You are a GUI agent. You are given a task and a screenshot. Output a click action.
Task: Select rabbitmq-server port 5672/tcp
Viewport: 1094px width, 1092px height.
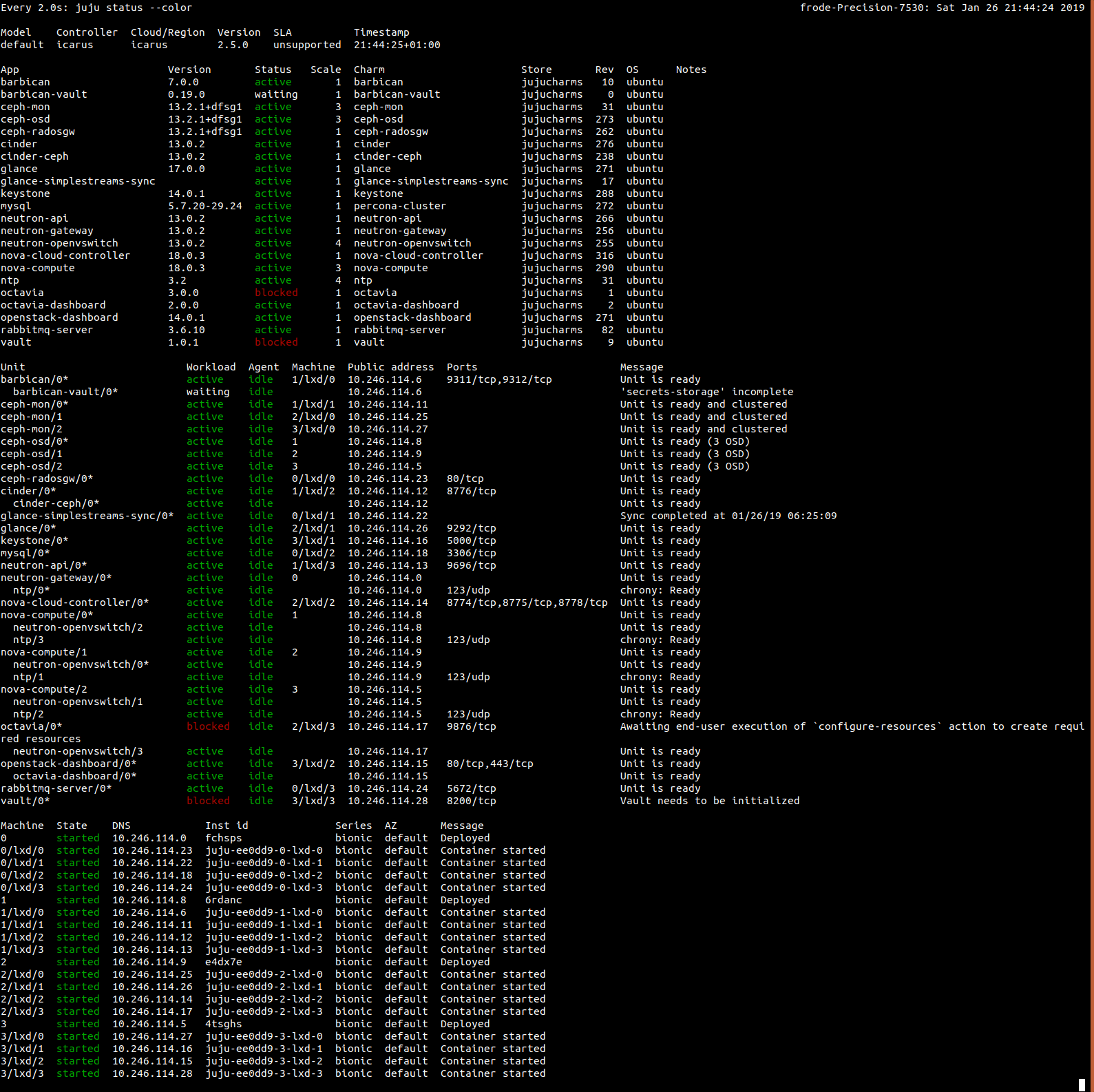click(x=472, y=788)
